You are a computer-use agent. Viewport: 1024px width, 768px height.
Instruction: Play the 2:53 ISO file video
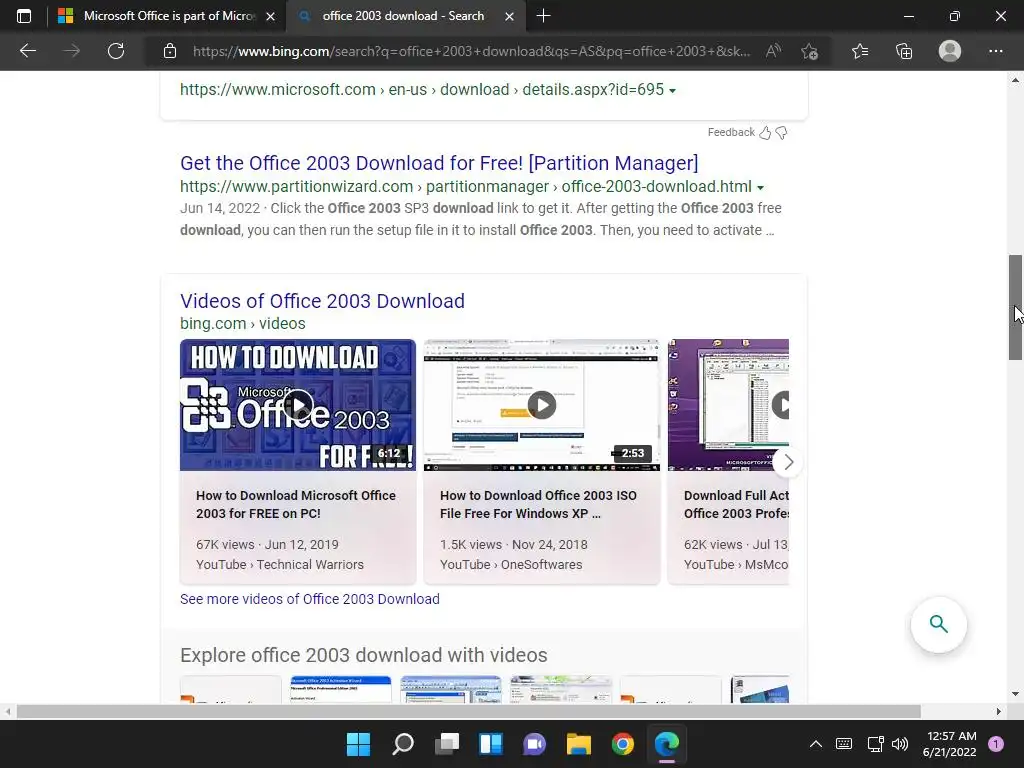pyautogui.click(x=542, y=405)
